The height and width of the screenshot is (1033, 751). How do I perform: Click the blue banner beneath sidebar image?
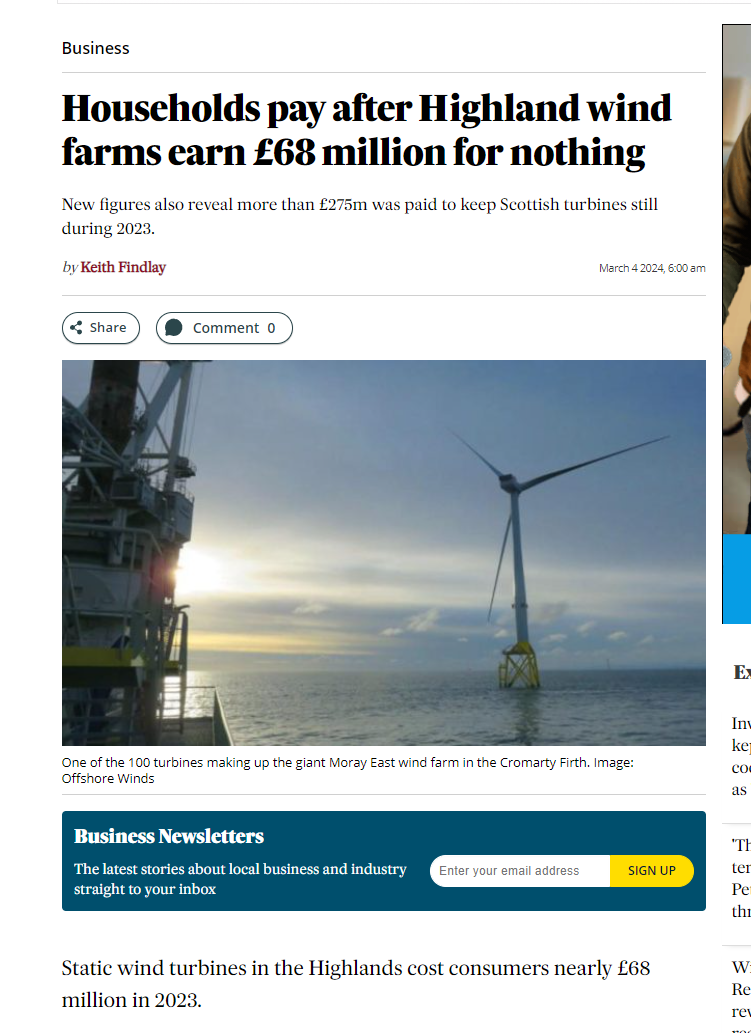pyautogui.click(x=737, y=579)
